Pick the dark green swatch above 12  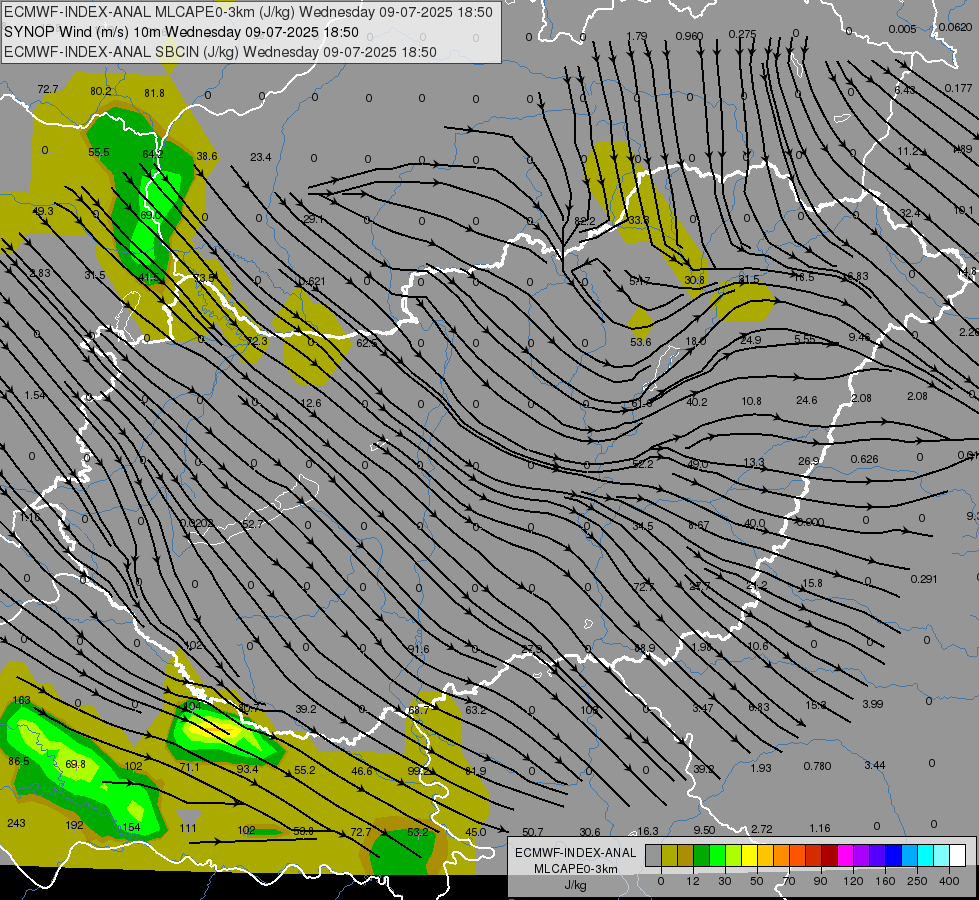(702, 856)
